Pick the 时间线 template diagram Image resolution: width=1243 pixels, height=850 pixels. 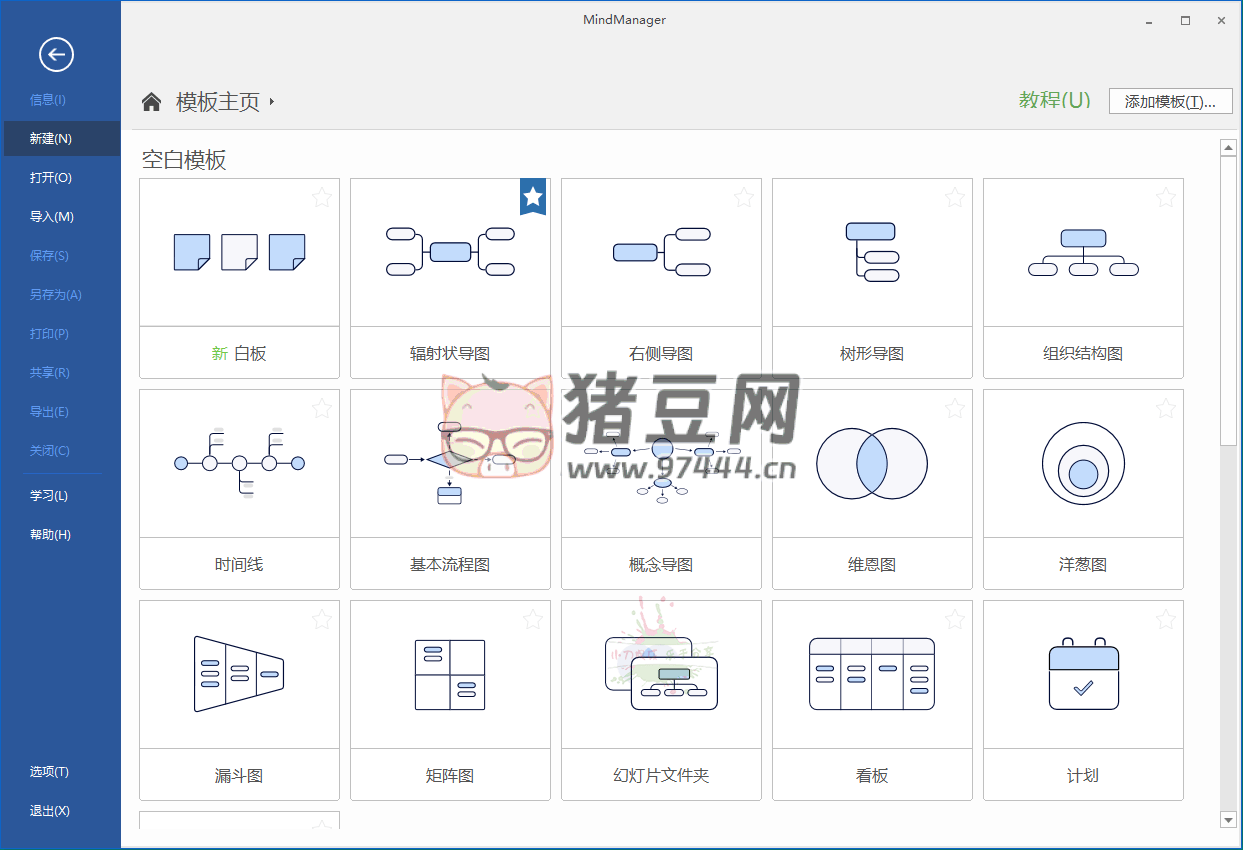(239, 463)
